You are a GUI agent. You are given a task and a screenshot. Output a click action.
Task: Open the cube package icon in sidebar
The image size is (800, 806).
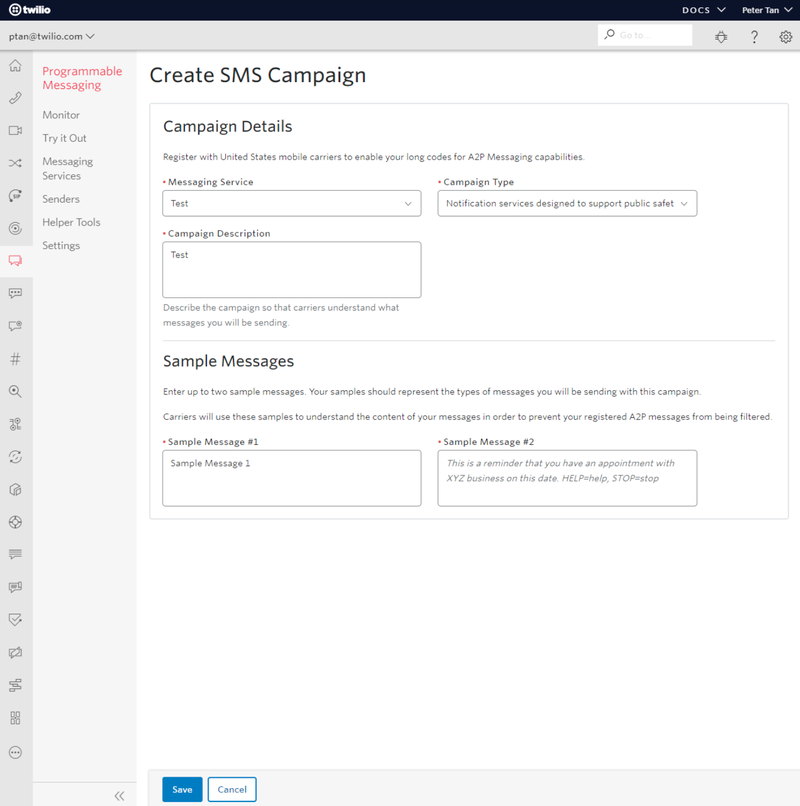(15, 489)
